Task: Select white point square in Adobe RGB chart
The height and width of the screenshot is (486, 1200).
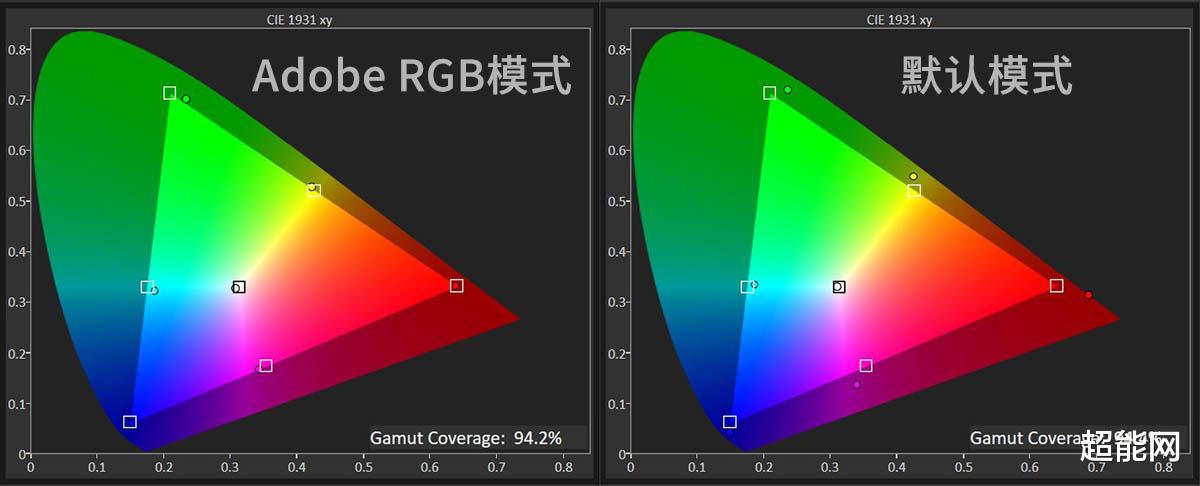Action: tap(239, 287)
